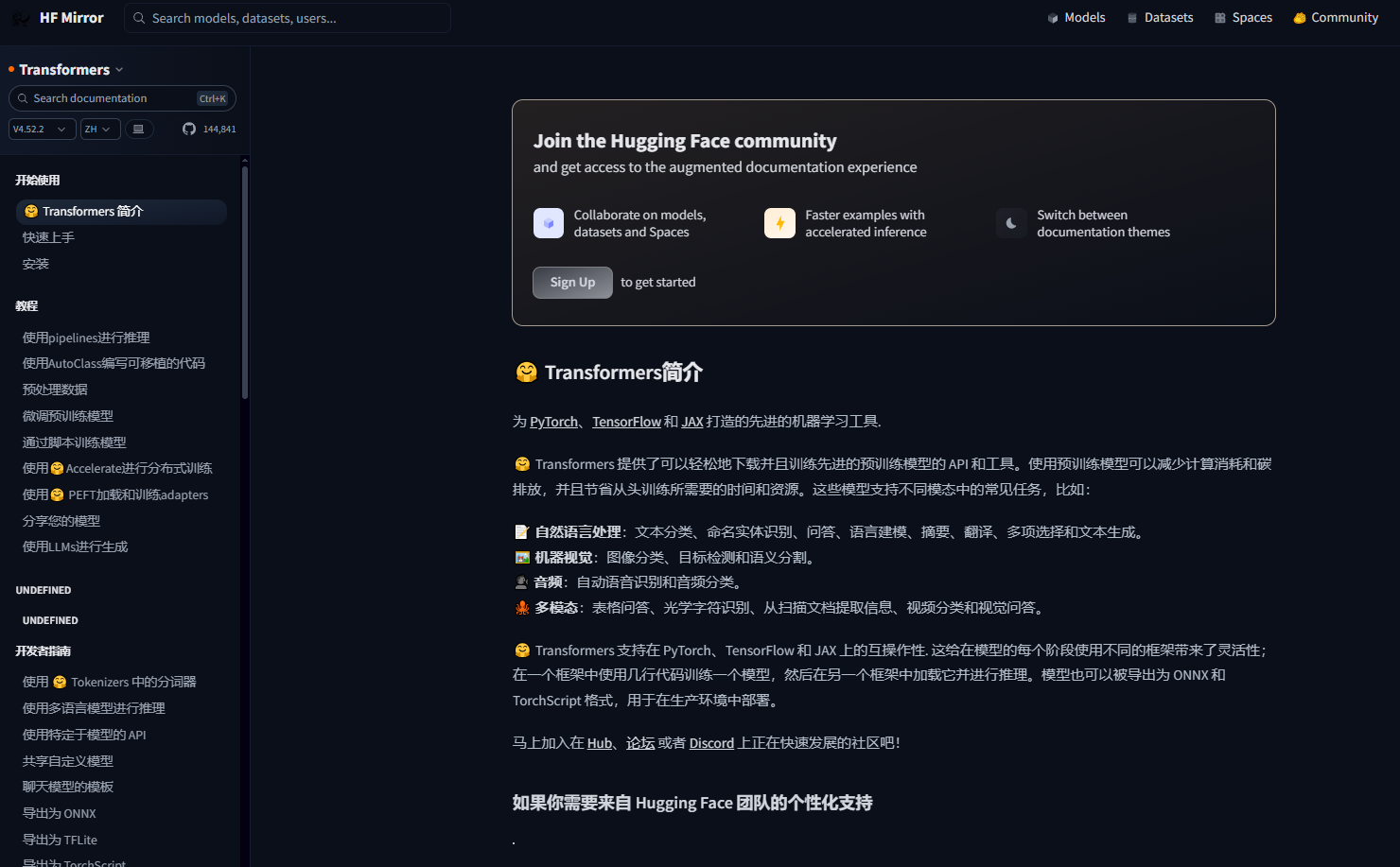Click the HF Mirror title text
The width and height of the screenshot is (1400, 867).
tap(72, 18)
